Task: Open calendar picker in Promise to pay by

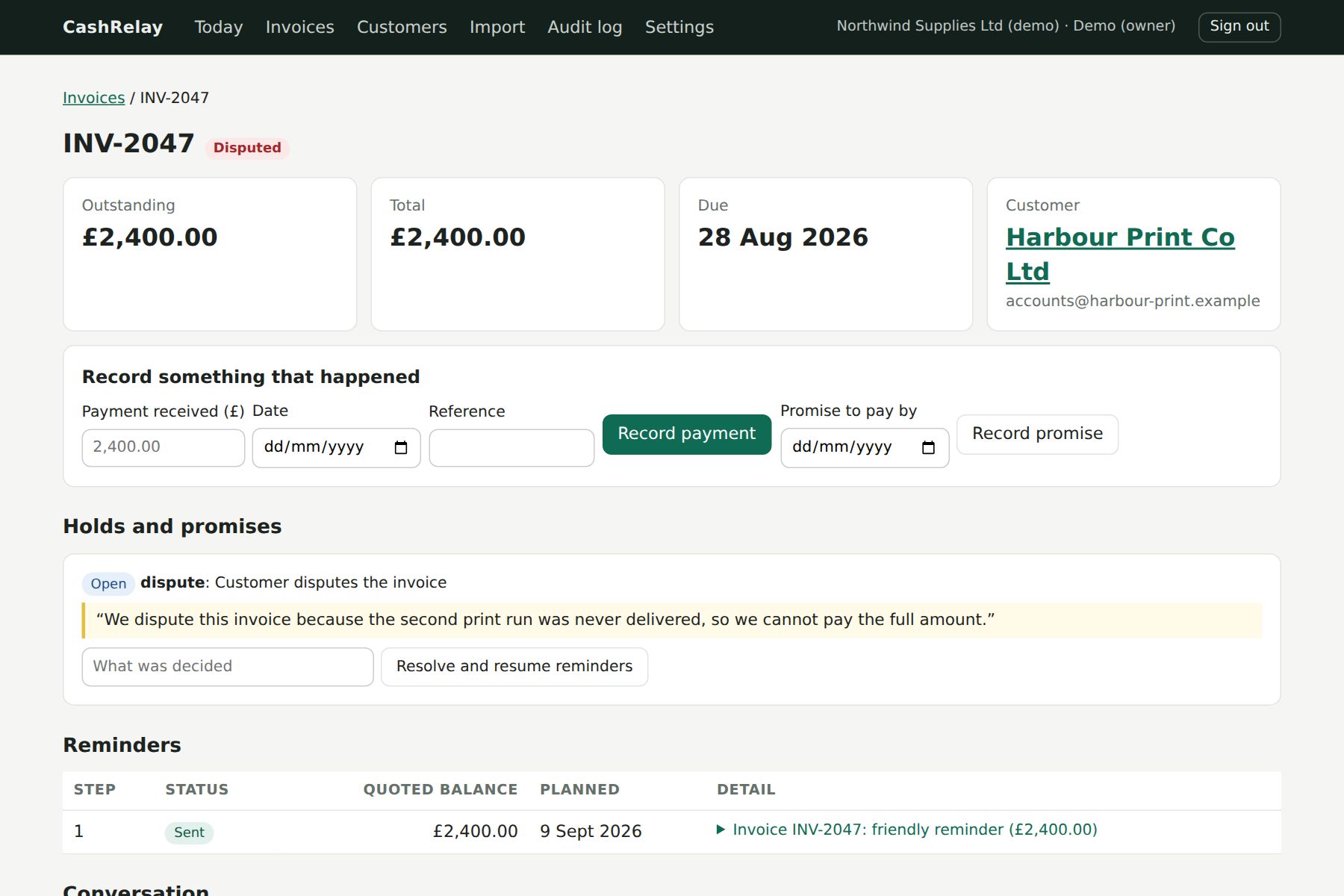Action: click(928, 448)
